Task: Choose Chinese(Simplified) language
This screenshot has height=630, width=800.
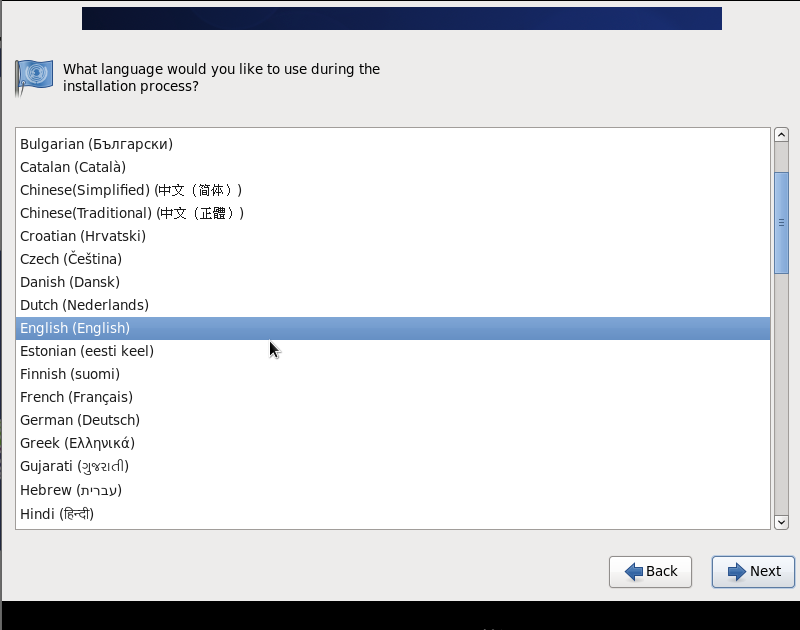Action: 393,190
